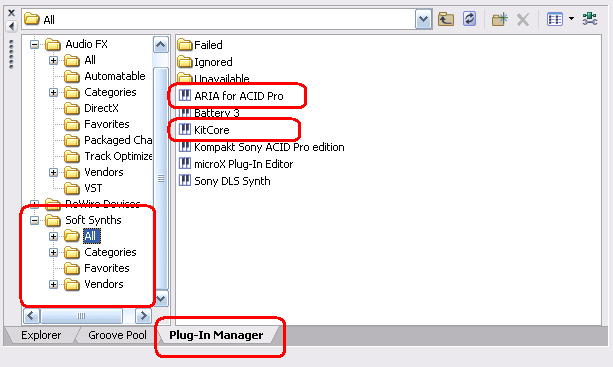Click the Up One Level folder icon
Screen dimensions: 613x367
click(445, 19)
